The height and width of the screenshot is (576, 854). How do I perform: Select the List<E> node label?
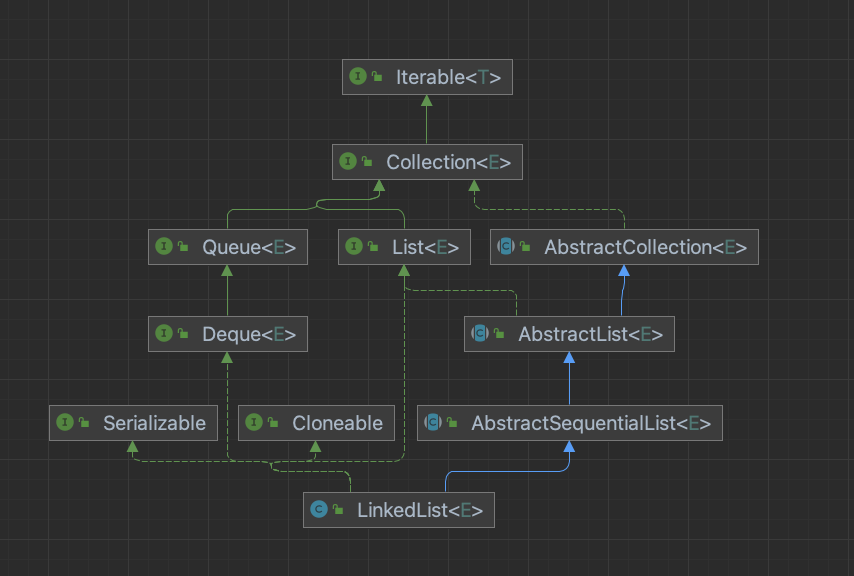coord(425,247)
